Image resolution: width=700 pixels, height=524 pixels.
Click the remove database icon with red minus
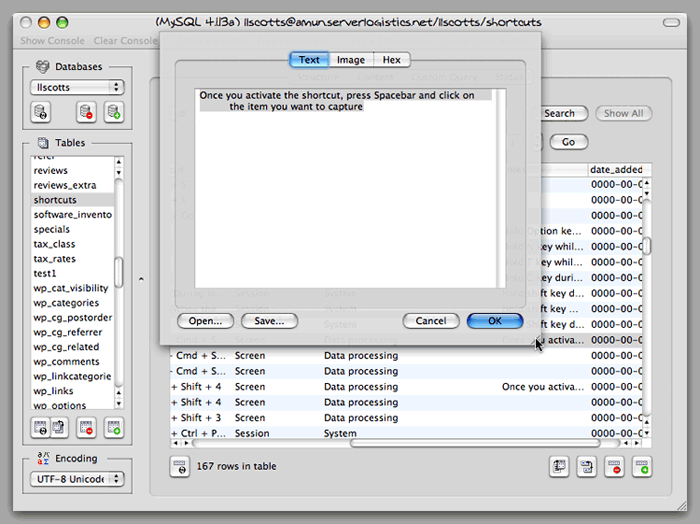pos(86,112)
